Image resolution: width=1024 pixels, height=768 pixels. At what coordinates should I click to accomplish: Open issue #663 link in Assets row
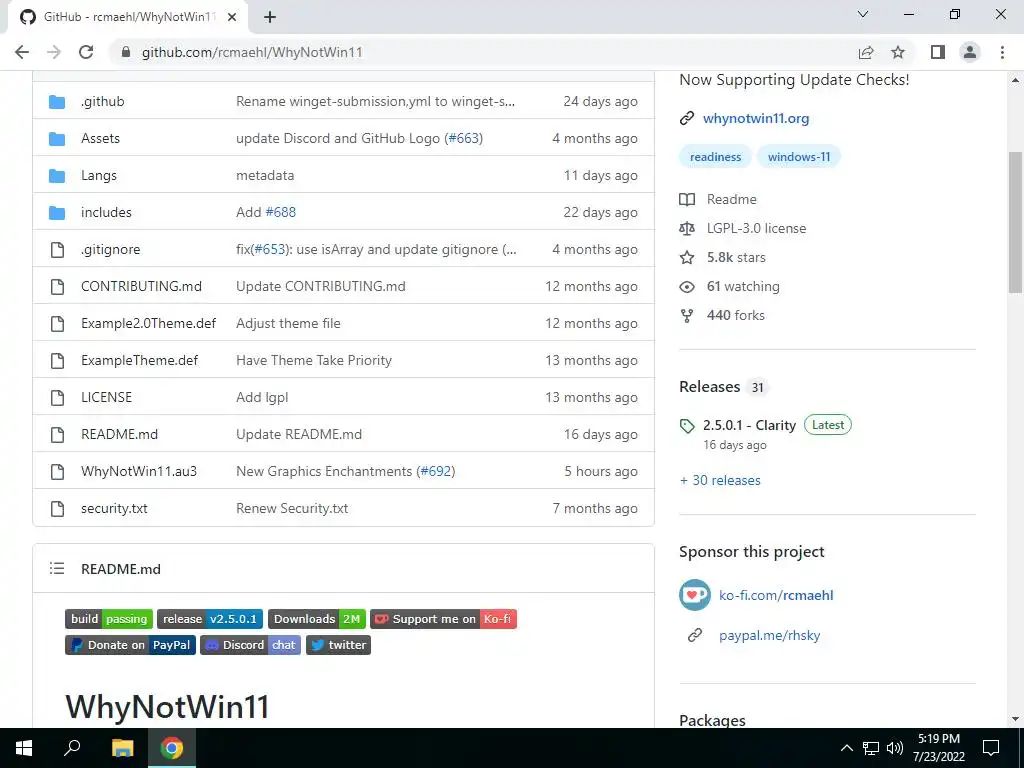click(x=465, y=138)
